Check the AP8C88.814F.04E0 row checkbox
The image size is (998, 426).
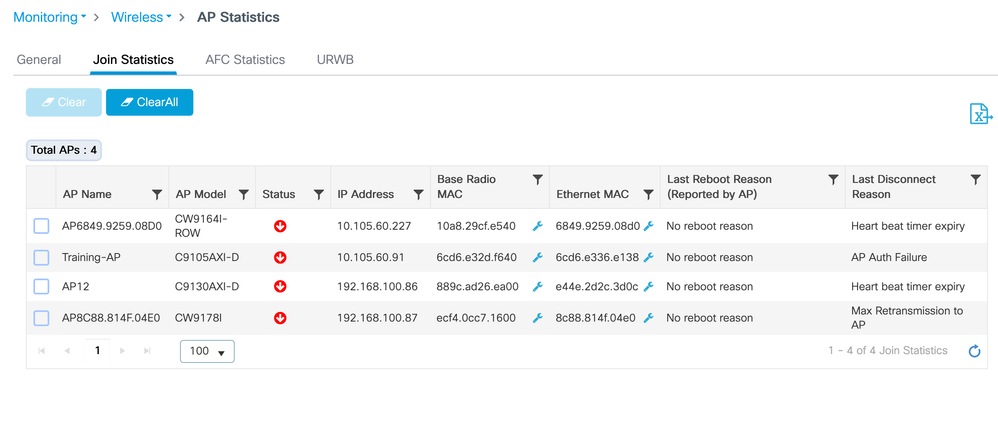[41, 318]
